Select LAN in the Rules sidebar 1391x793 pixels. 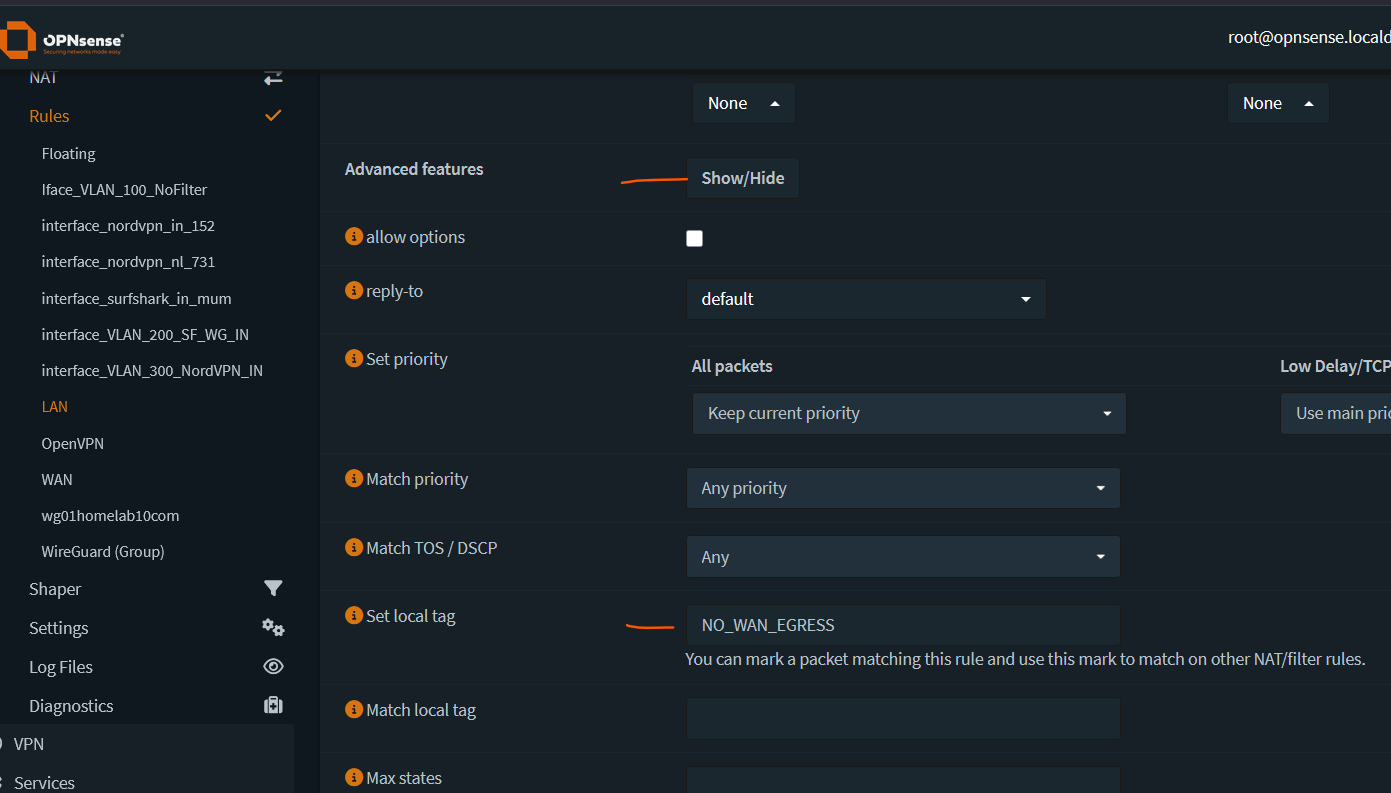(55, 407)
